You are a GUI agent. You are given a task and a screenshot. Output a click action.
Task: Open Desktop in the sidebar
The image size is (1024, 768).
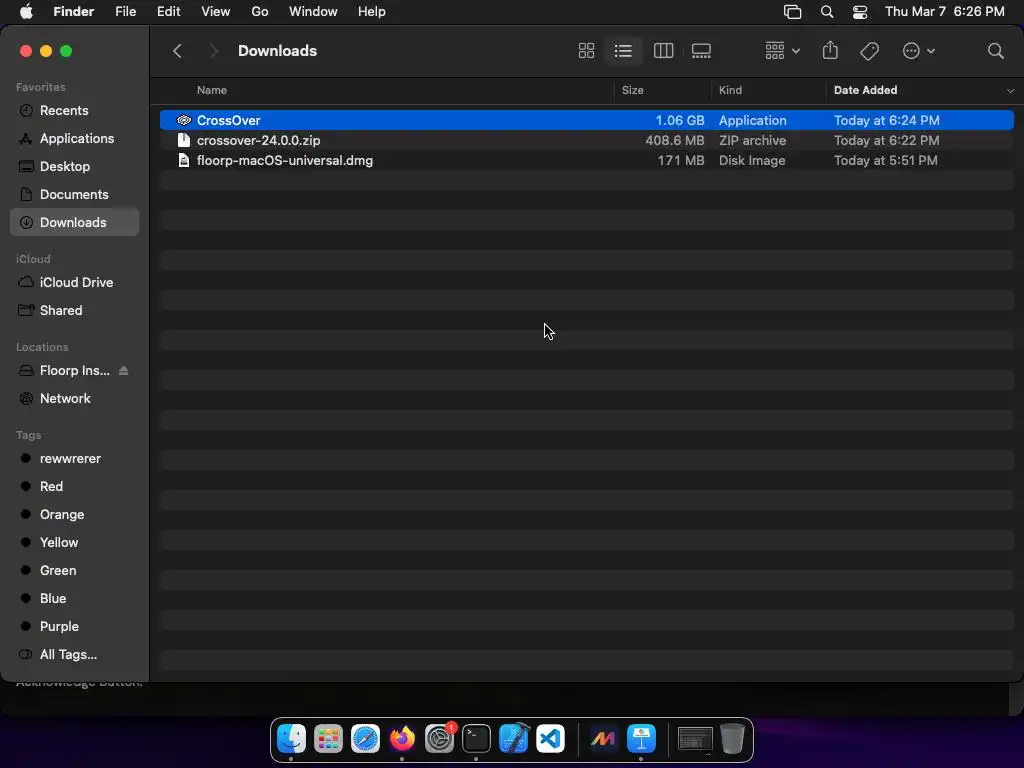(x=74, y=167)
